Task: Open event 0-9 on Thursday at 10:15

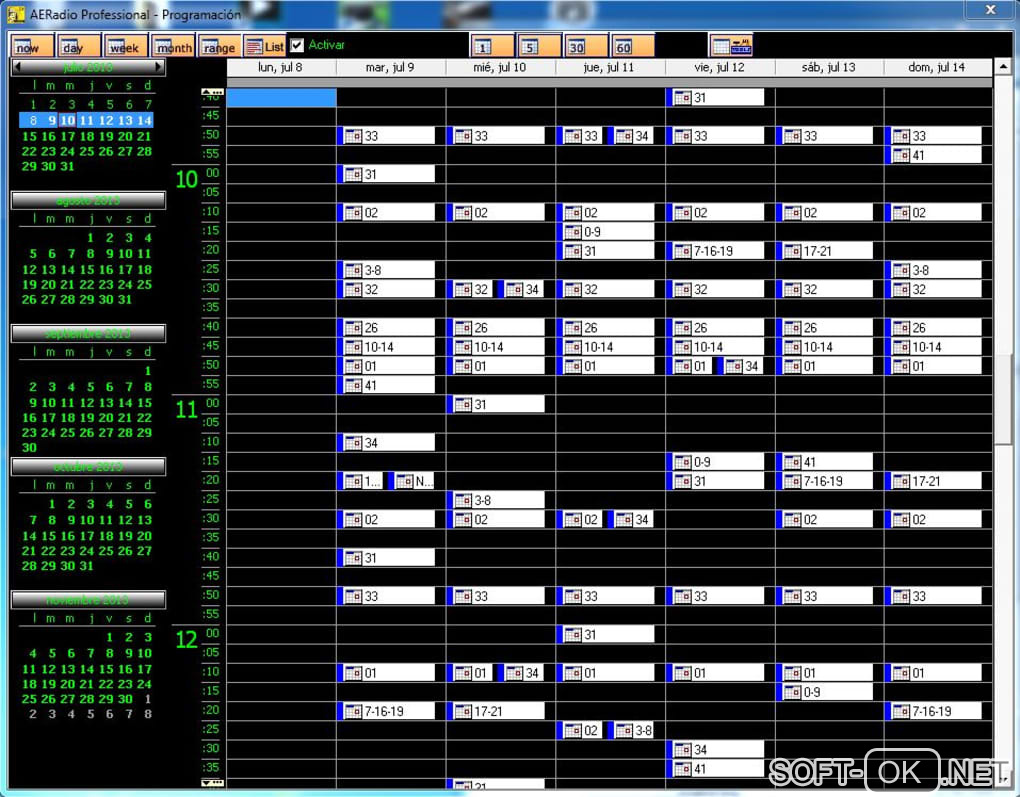Action: pos(606,232)
